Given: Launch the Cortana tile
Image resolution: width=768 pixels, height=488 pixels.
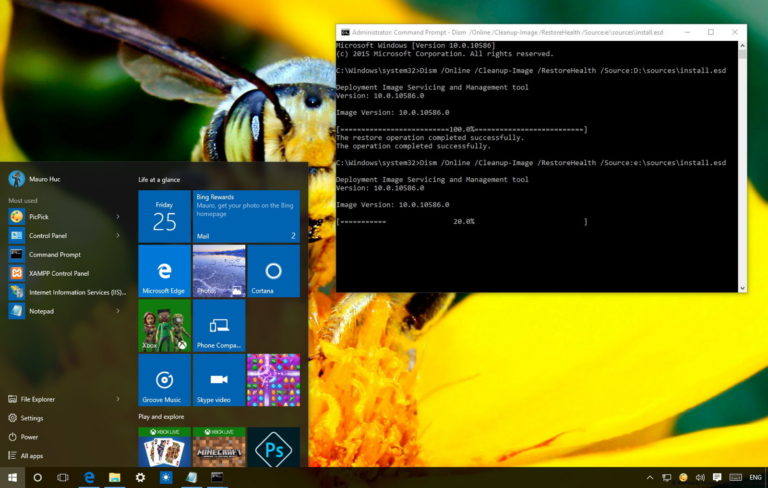Looking at the screenshot, I should point(273,271).
